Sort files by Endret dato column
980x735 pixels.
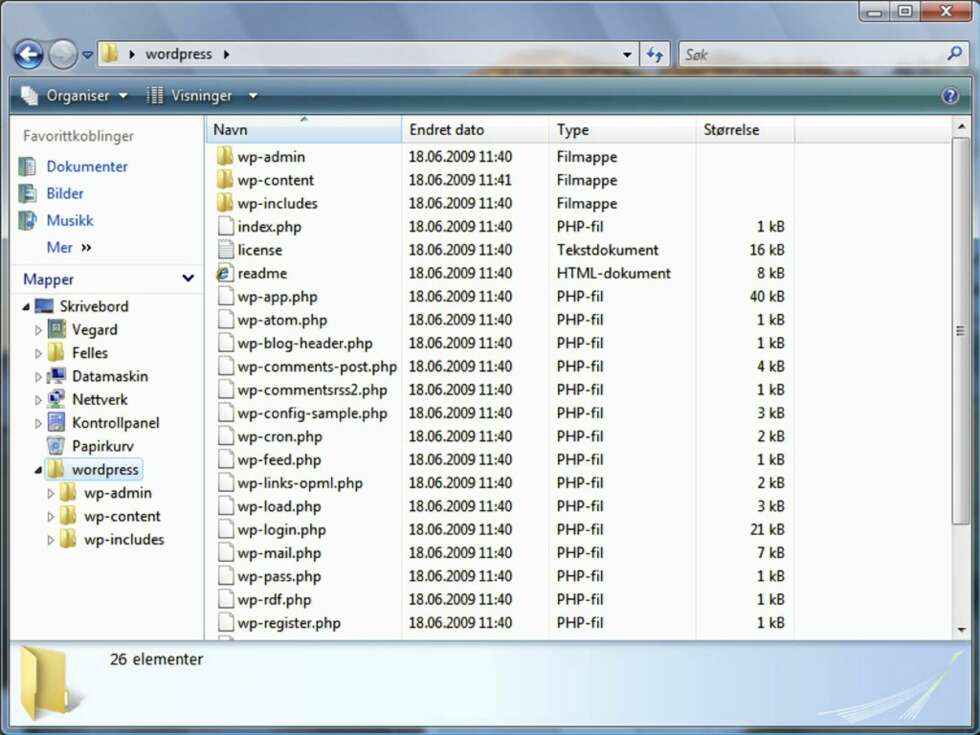coord(475,129)
